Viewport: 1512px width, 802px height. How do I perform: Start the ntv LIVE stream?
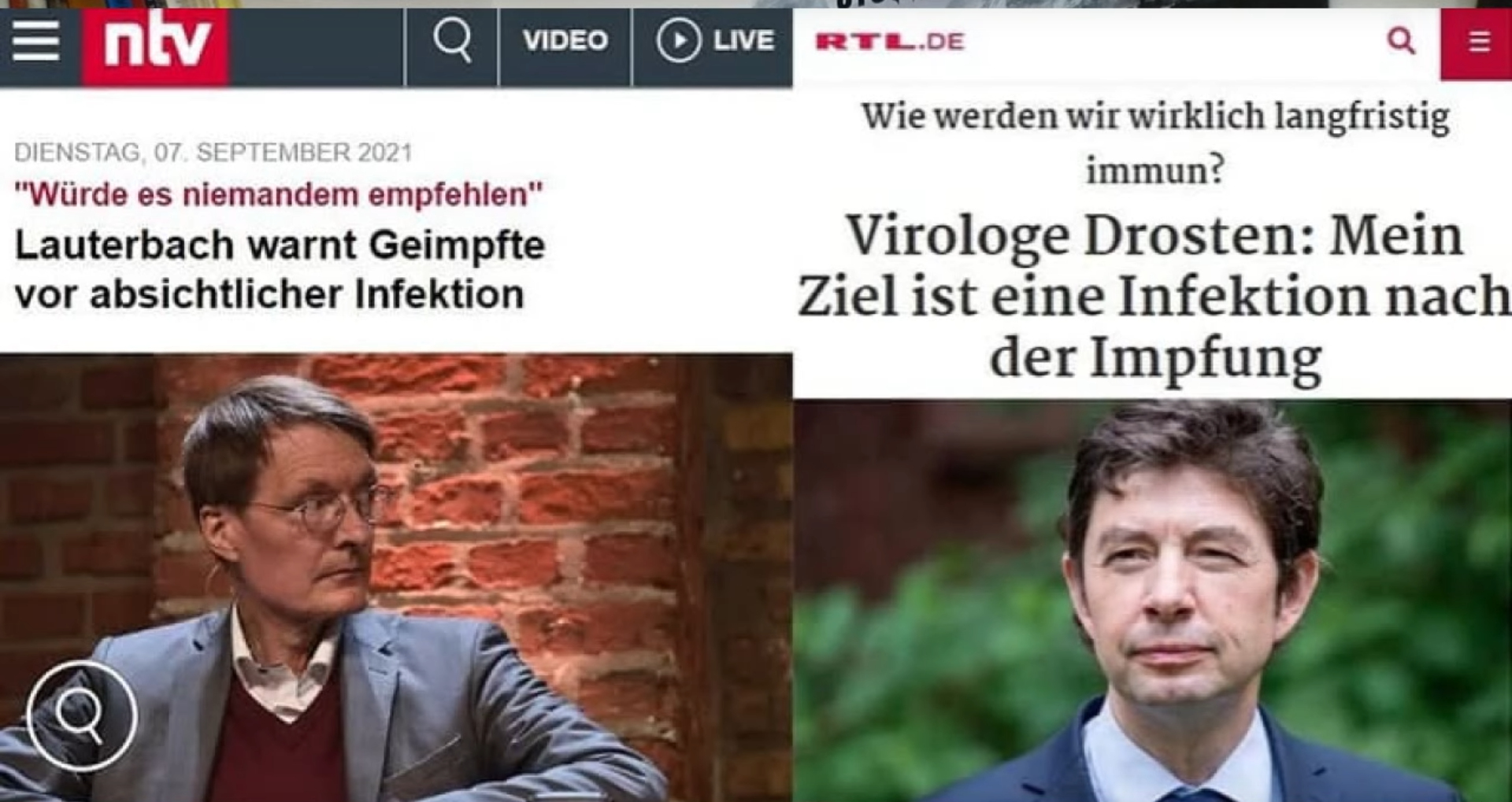click(x=713, y=41)
